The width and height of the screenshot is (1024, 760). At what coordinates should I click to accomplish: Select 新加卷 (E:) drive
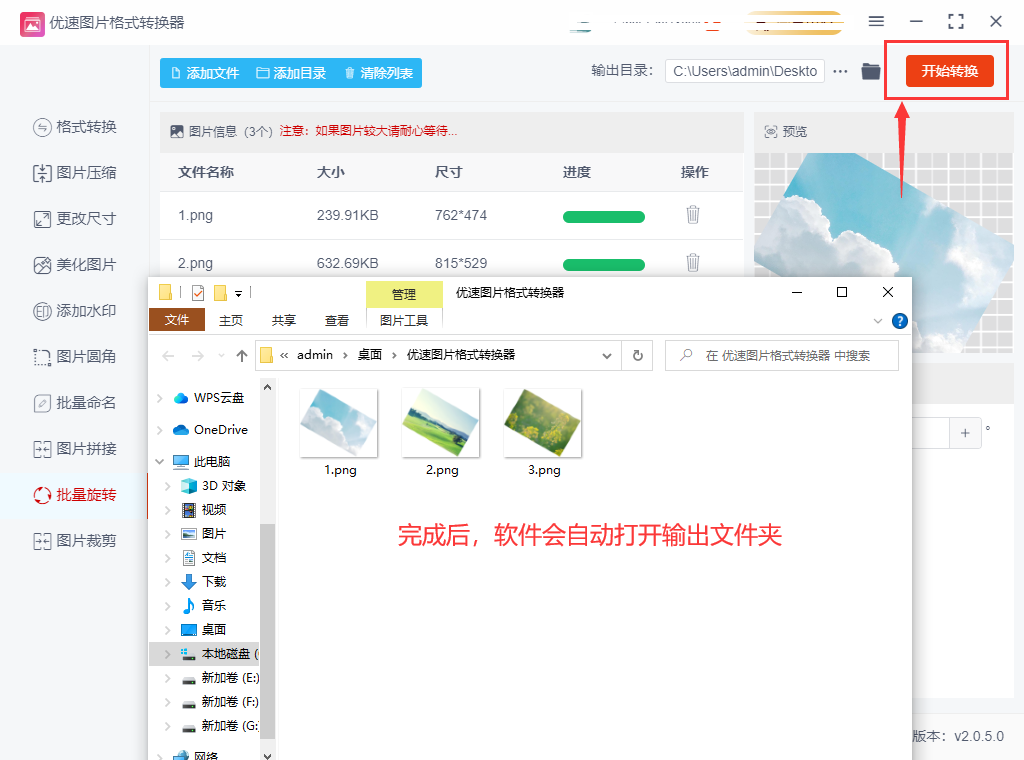pyautogui.click(x=219, y=678)
